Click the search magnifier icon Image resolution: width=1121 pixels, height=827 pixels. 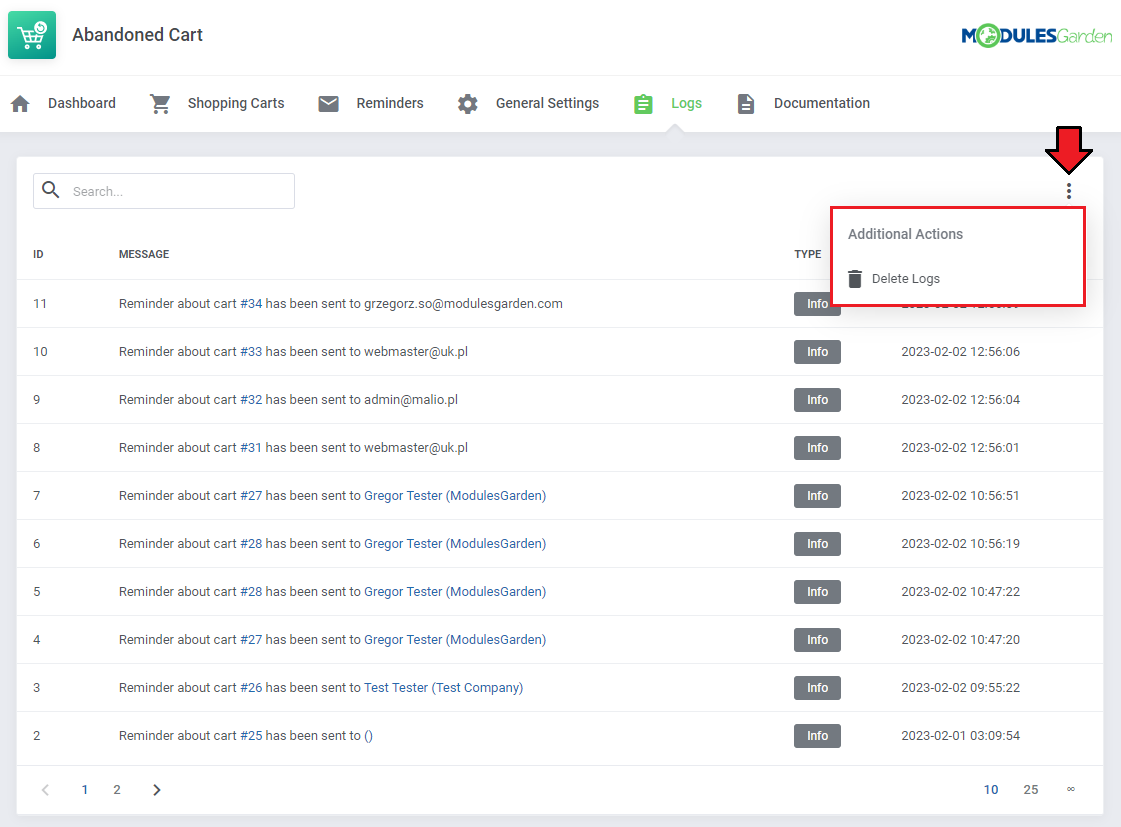coord(51,189)
